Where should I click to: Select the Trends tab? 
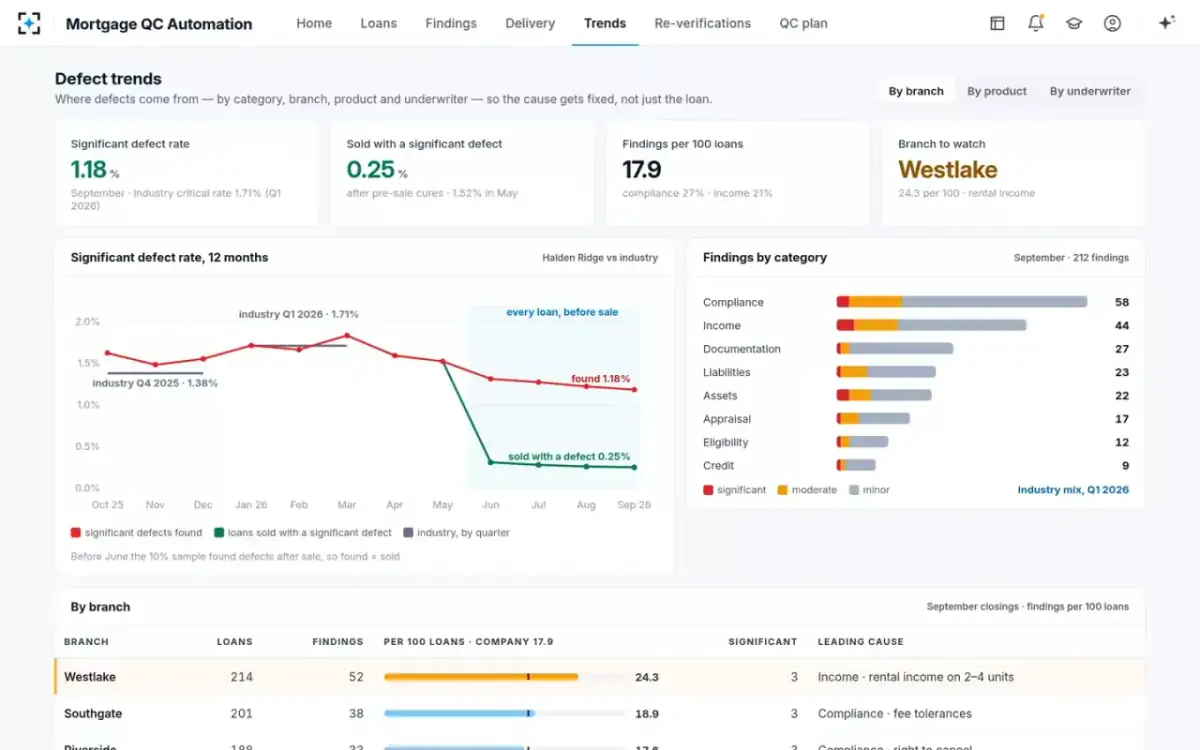[605, 23]
